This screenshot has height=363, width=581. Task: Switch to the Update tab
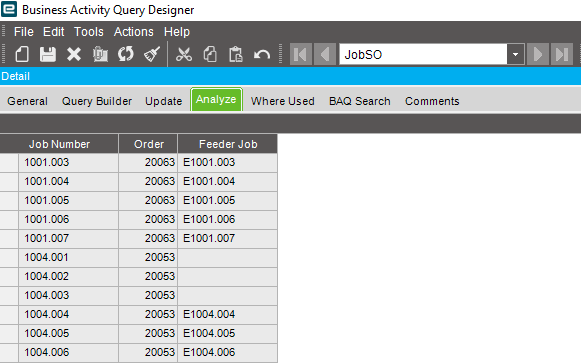pos(163,101)
